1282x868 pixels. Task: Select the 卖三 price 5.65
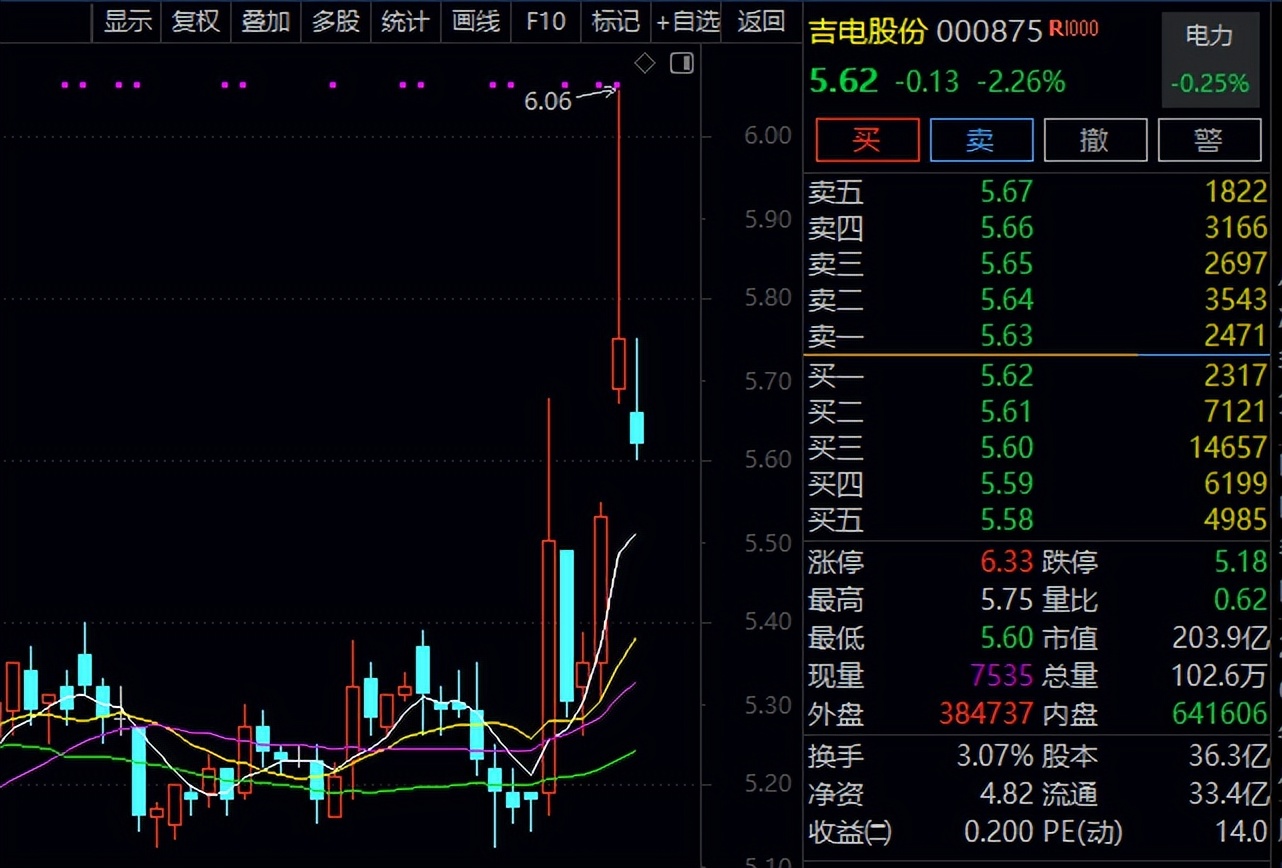click(x=1006, y=264)
